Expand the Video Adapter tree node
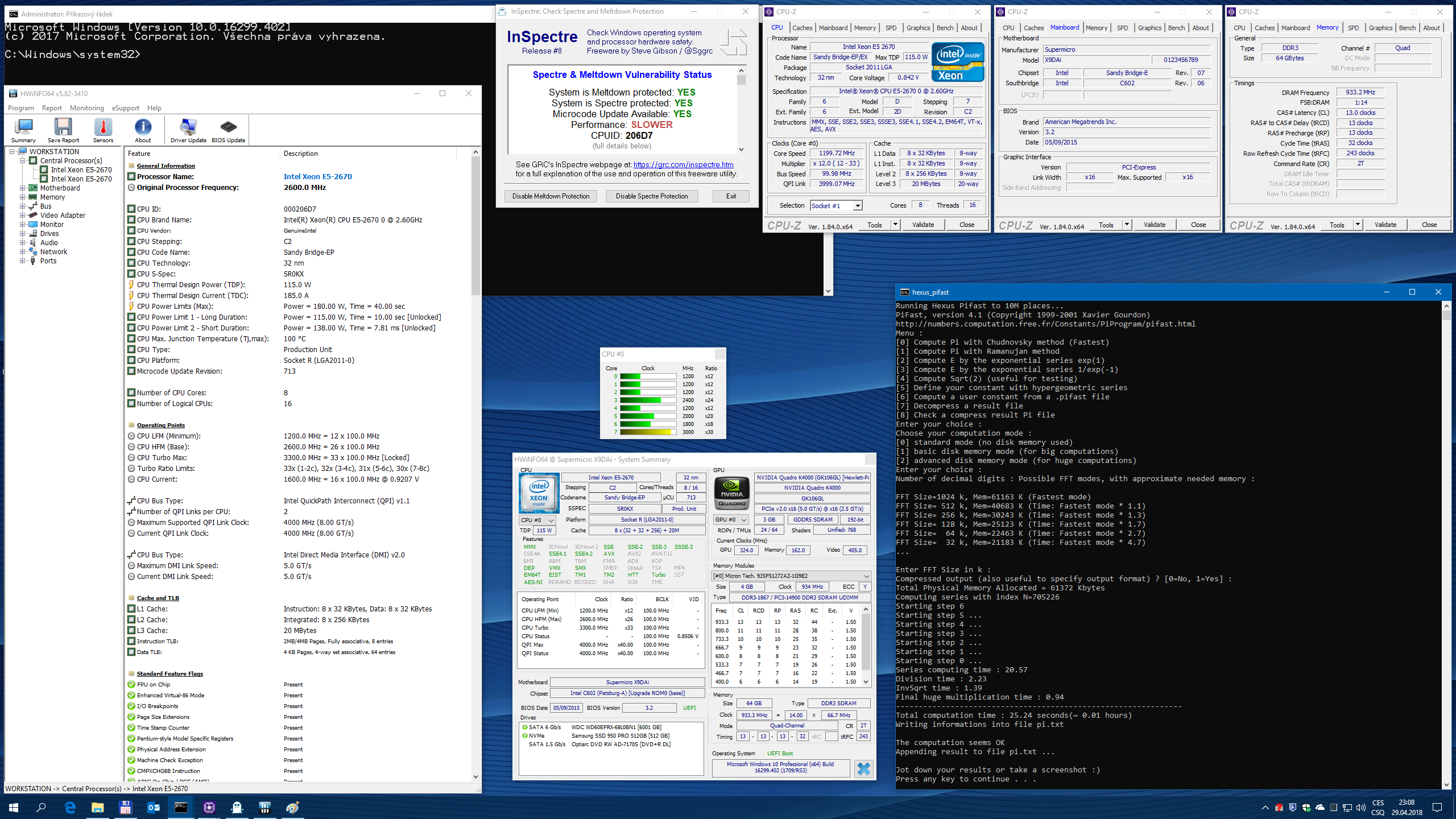 click(23, 216)
